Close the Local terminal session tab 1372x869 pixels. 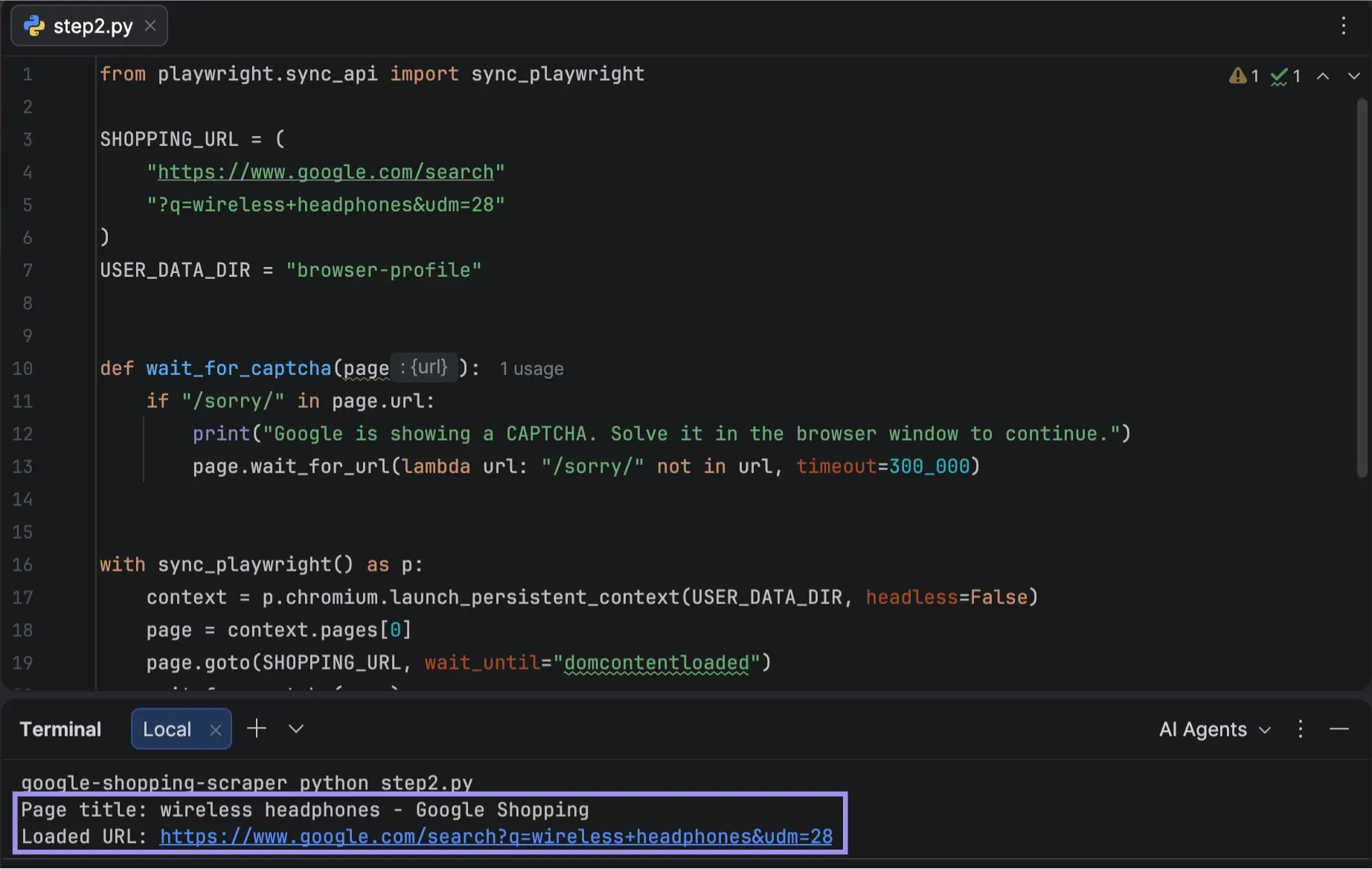tap(216, 730)
